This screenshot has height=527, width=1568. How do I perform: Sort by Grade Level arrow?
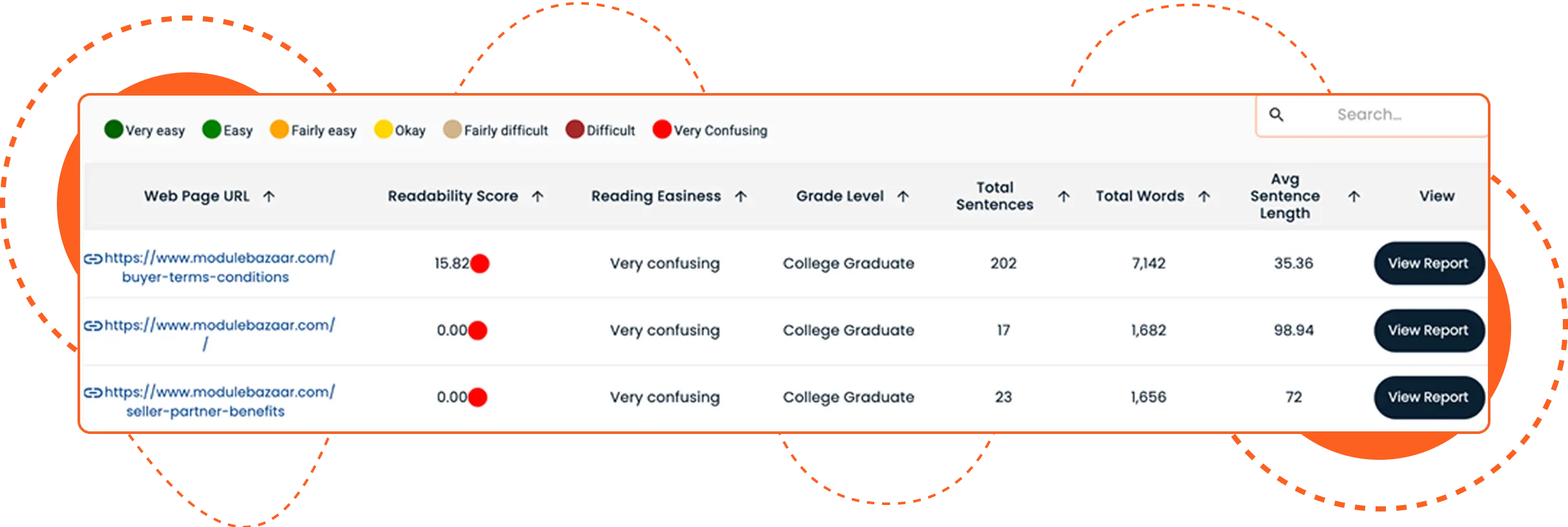point(903,196)
